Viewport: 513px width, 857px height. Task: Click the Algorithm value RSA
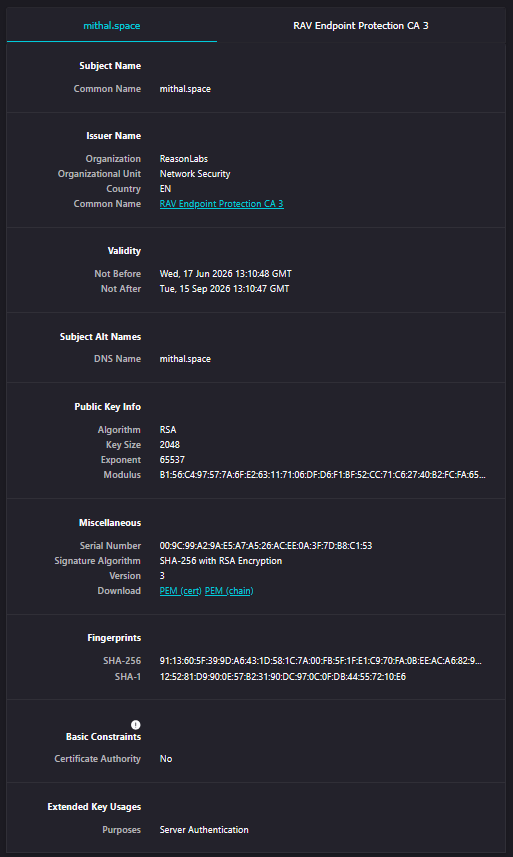coord(168,430)
